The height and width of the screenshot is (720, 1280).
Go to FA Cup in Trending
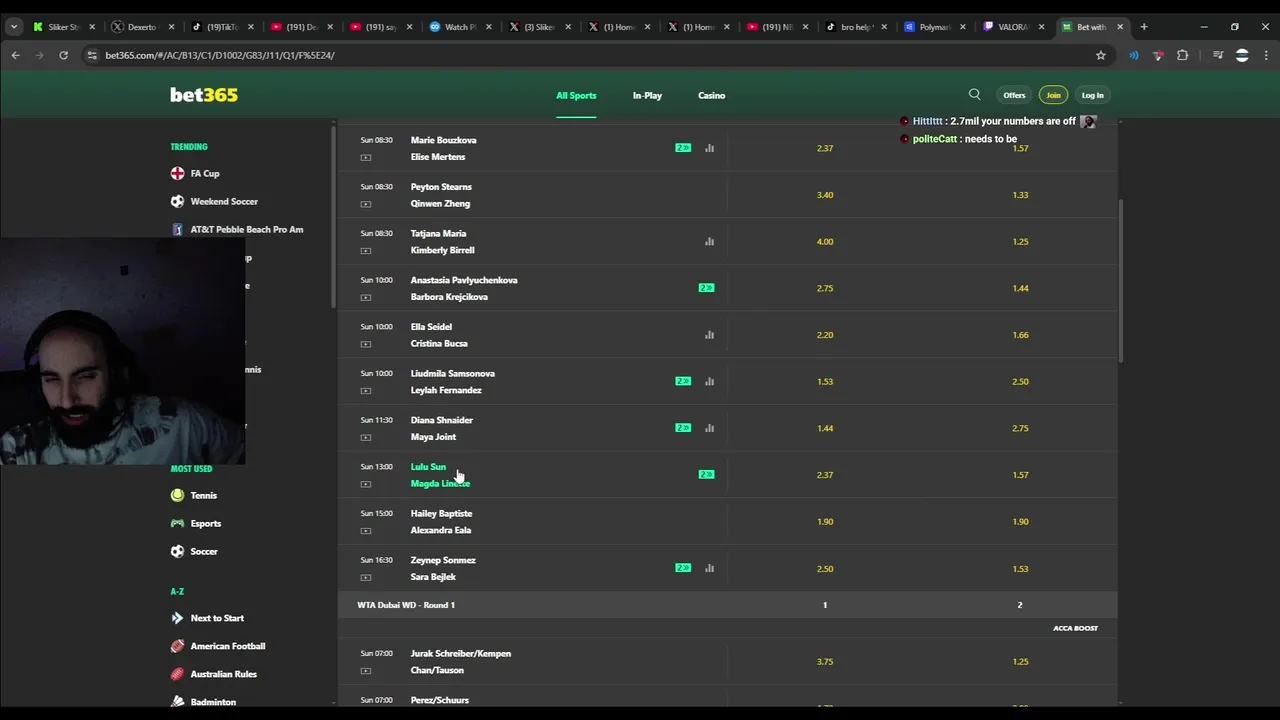(205, 173)
